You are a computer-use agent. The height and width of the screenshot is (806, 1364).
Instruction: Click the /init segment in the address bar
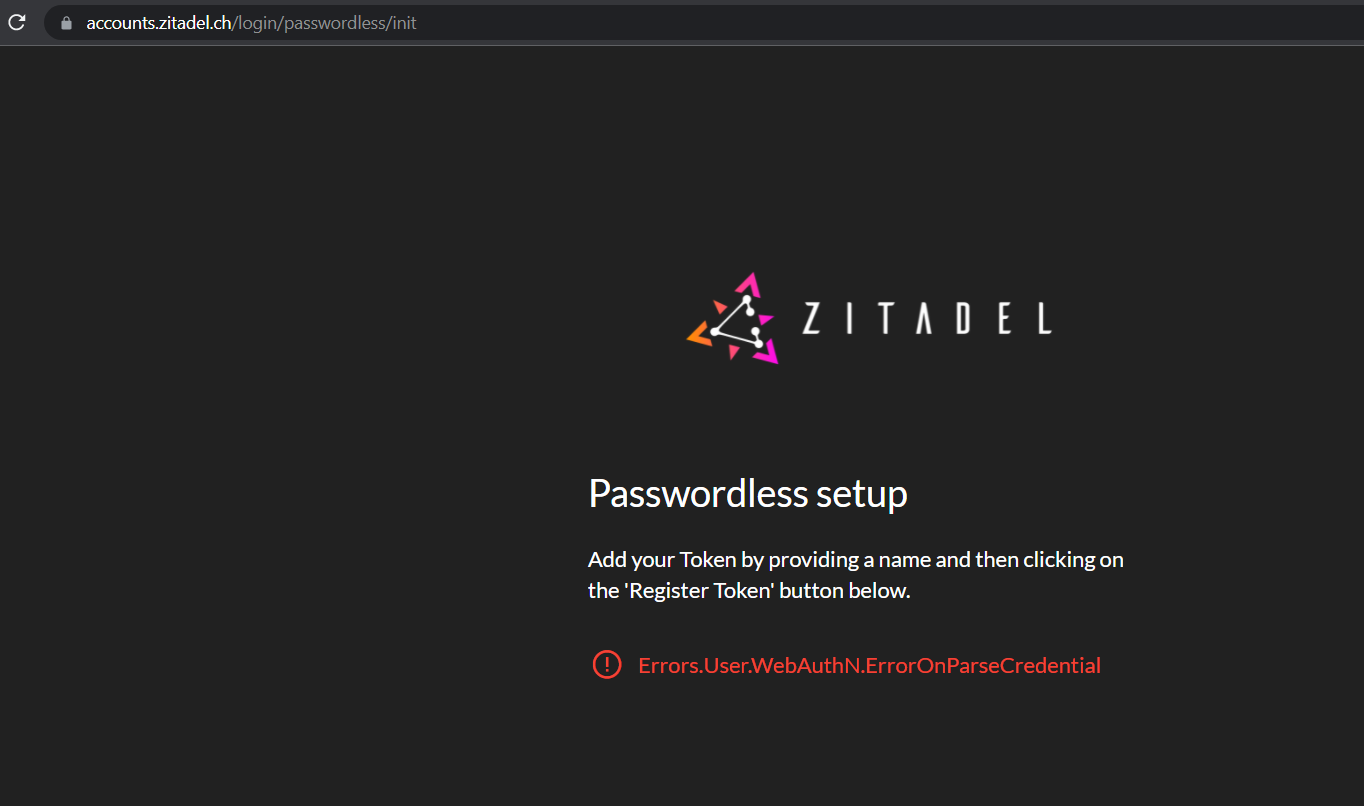click(x=403, y=22)
